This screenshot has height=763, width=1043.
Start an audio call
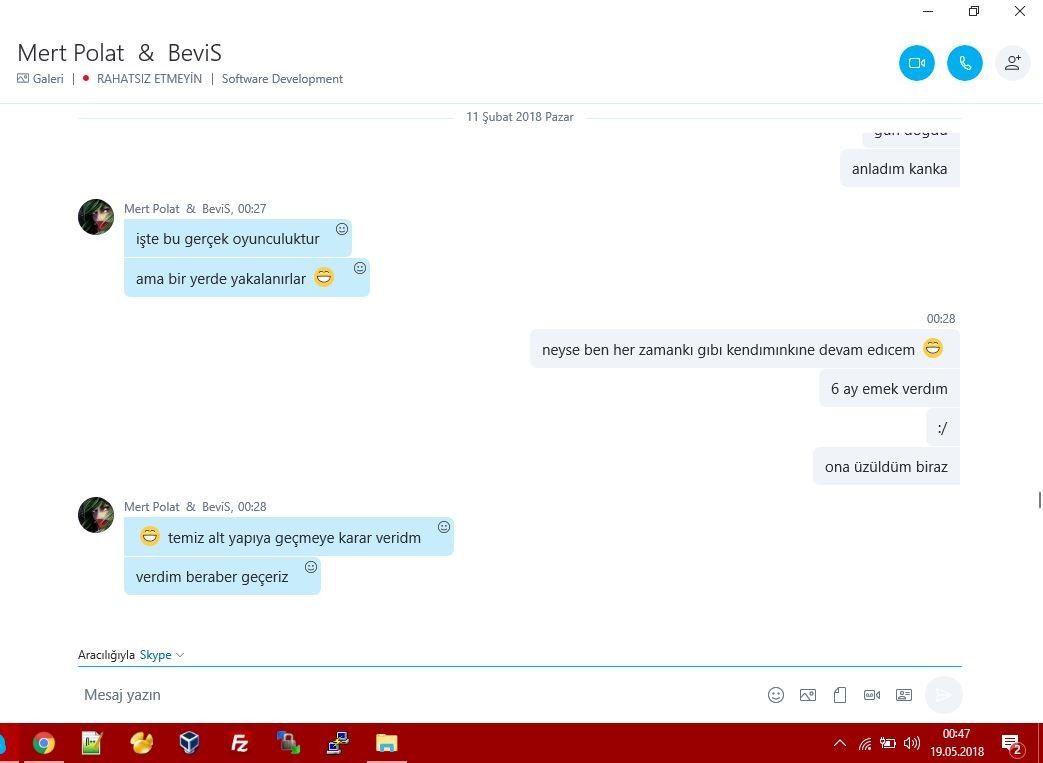coord(965,63)
